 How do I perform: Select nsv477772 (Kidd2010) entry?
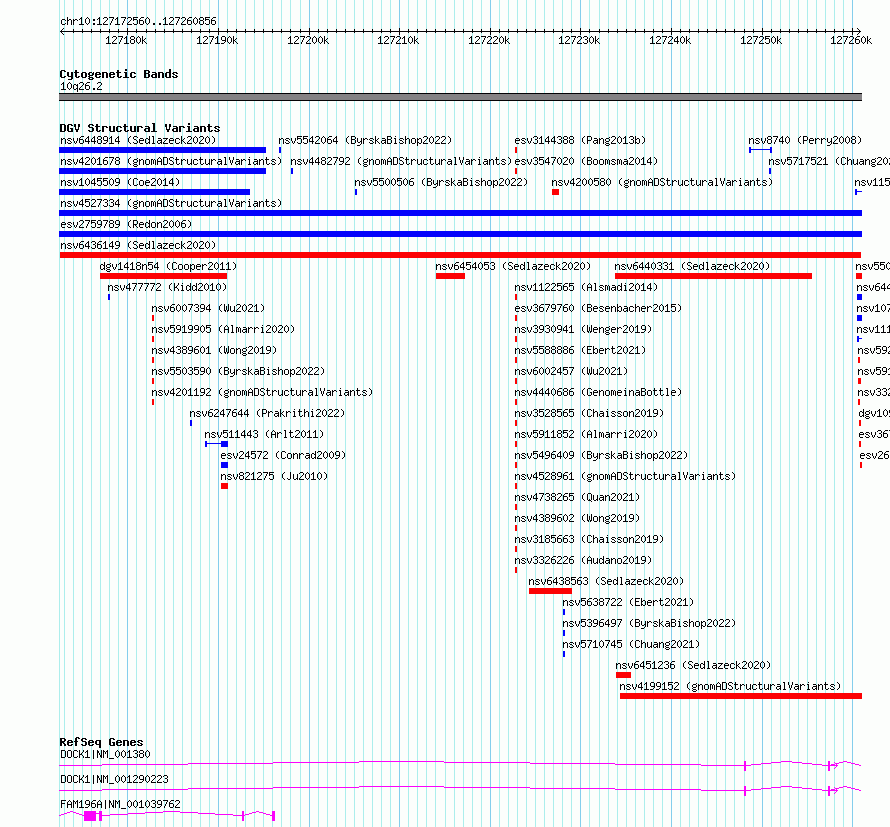click(167, 287)
